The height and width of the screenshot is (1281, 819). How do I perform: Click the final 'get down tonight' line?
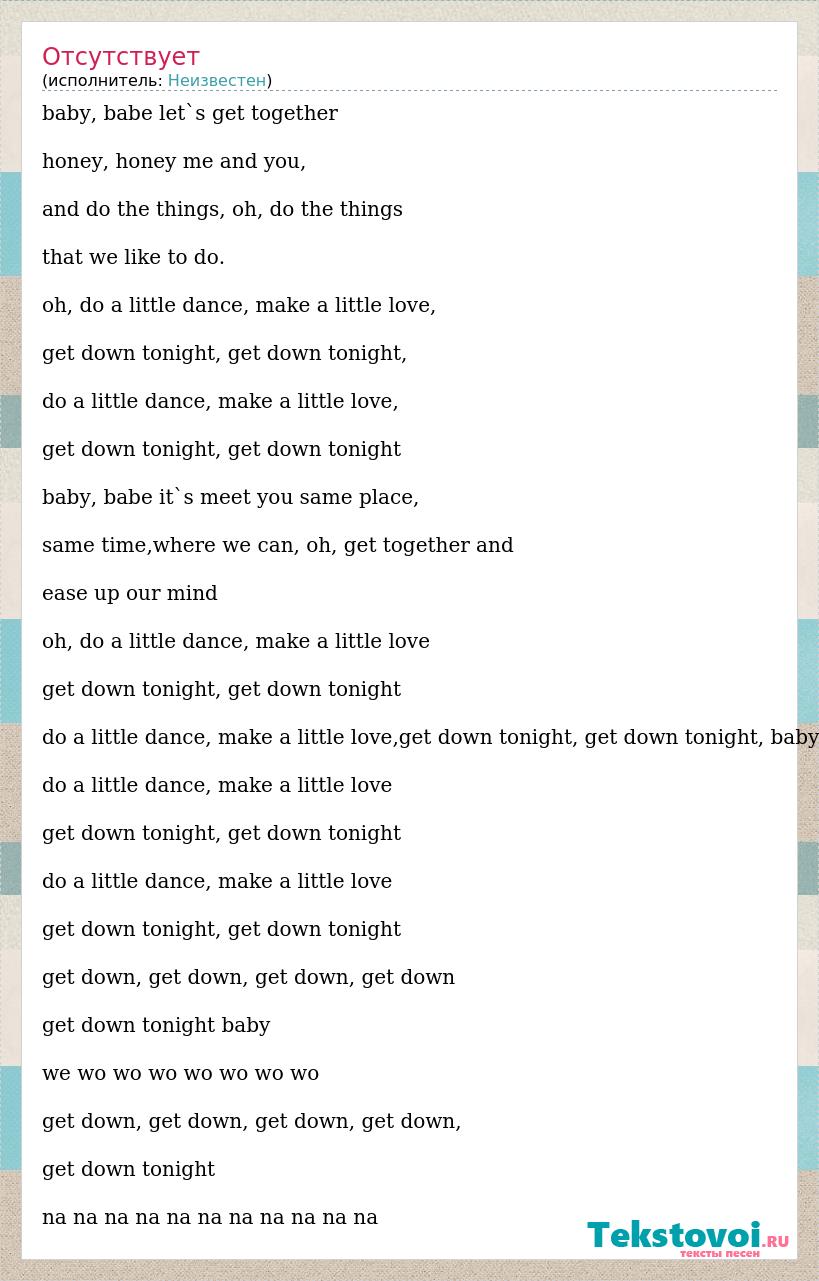[x=128, y=1170]
